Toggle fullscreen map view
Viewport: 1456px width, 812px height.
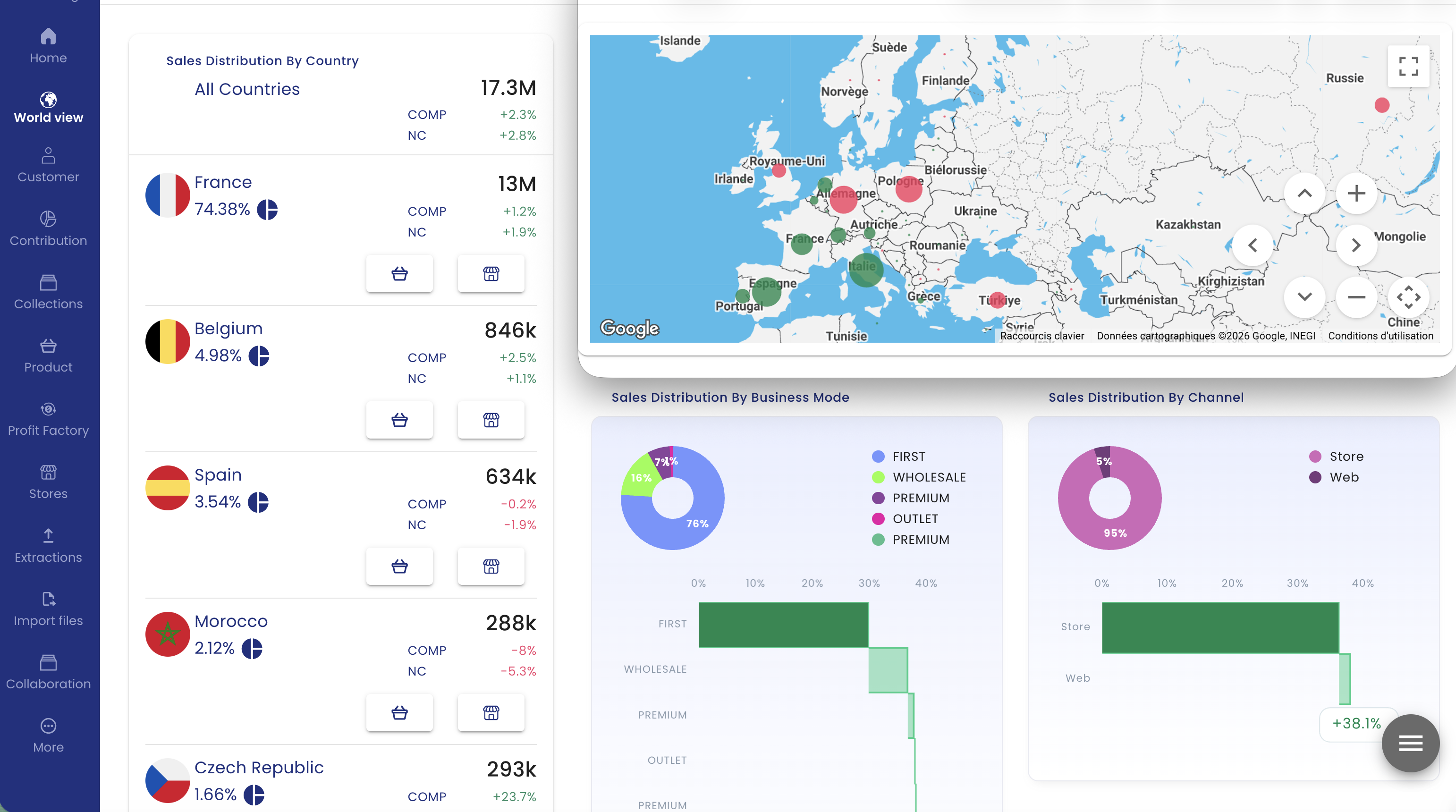(1408, 67)
